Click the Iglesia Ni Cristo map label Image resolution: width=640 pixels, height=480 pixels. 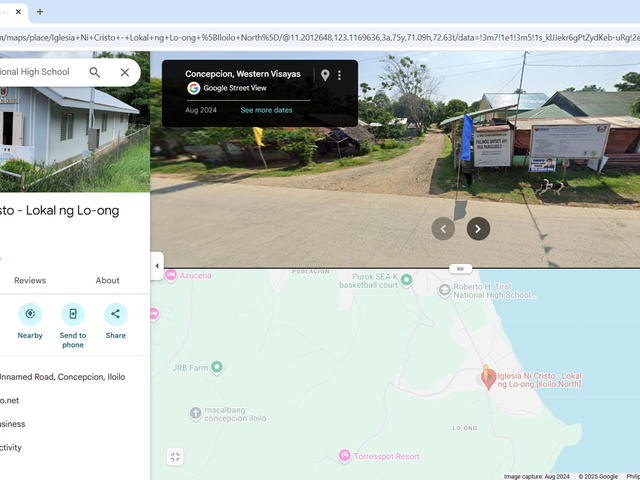point(539,380)
